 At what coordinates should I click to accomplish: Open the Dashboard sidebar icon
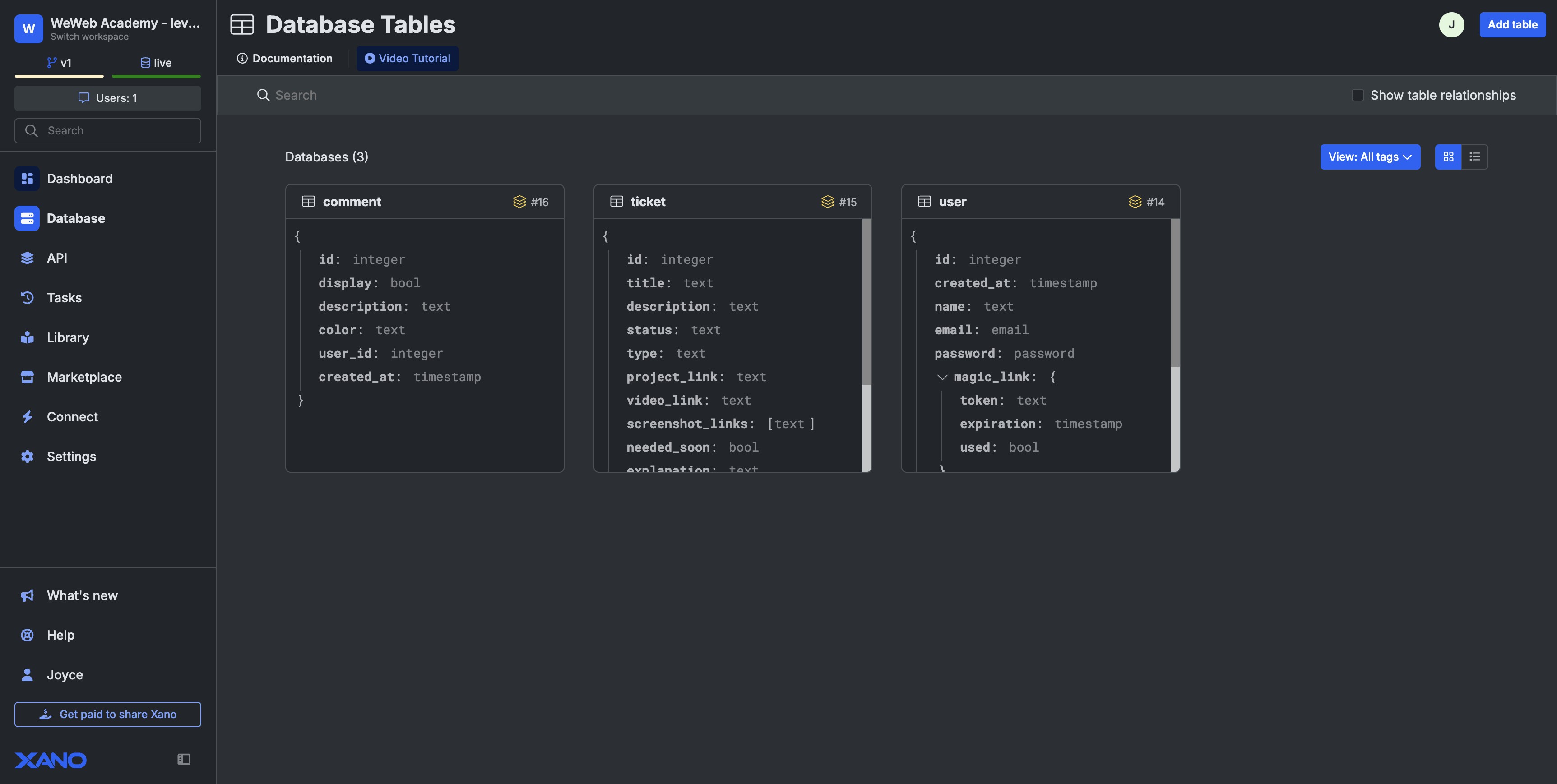click(27, 179)
